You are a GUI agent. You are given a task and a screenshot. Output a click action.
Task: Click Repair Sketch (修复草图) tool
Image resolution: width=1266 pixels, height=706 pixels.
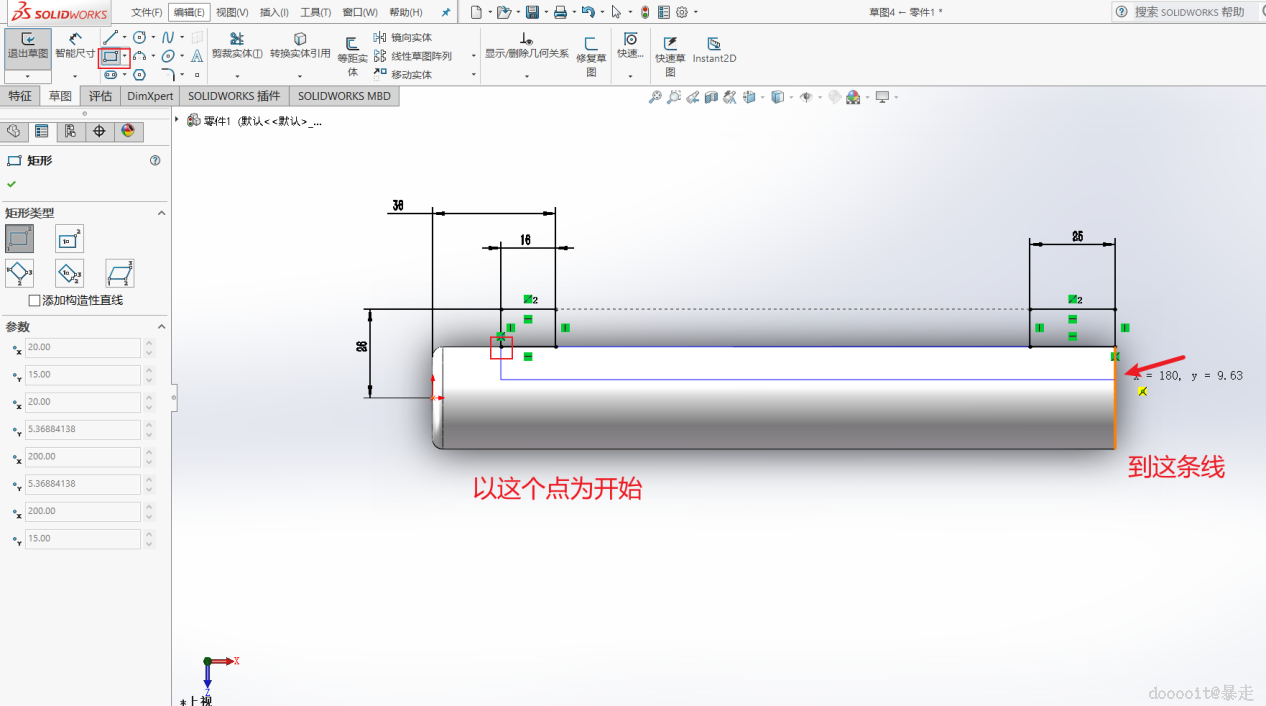tap(591, 57)
